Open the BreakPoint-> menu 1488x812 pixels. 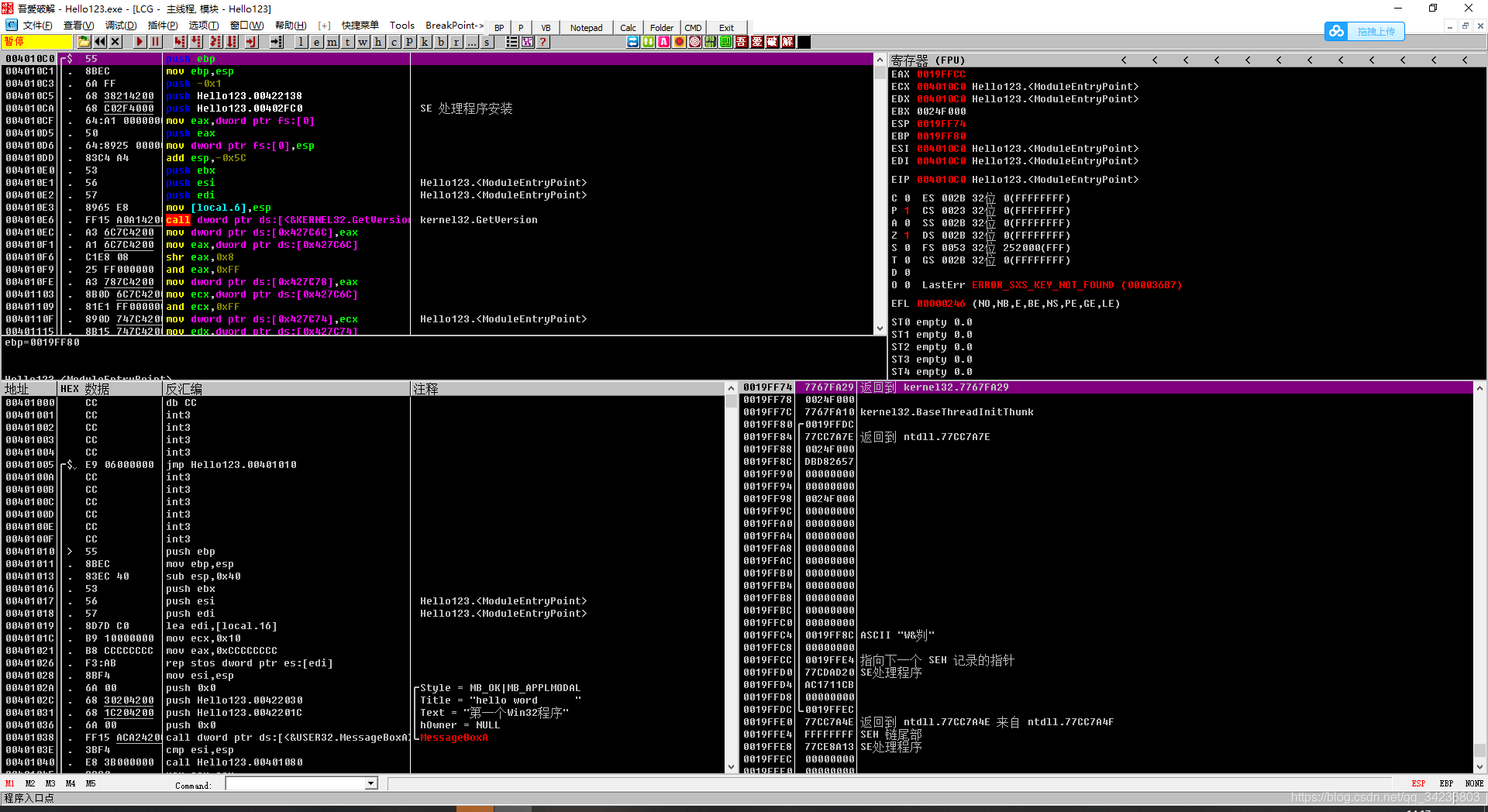point(454,26)
